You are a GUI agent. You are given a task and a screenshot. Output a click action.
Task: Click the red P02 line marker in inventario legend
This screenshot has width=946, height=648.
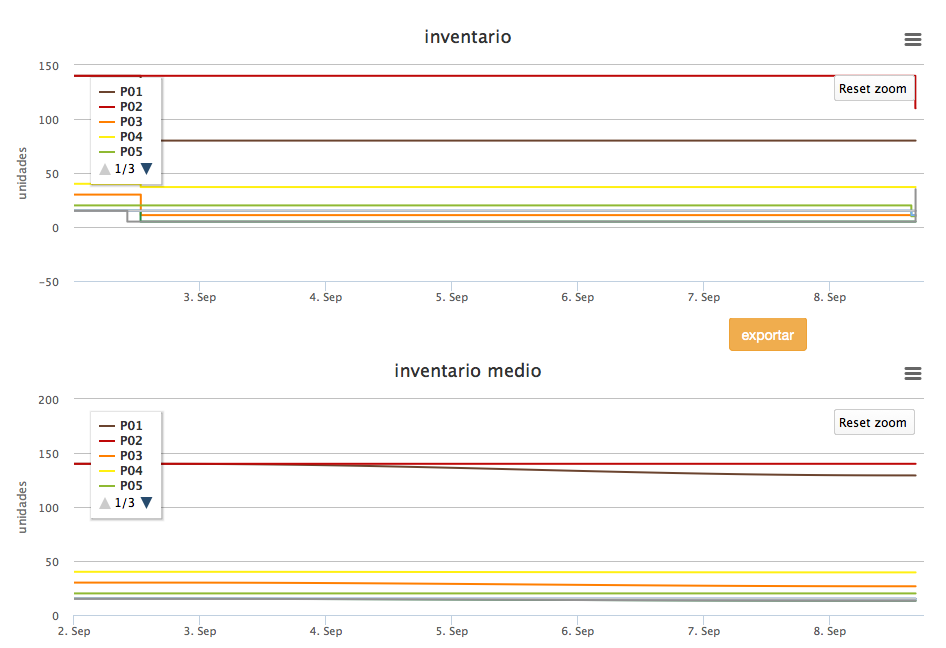pyautogui.click(x=107, y=105)
